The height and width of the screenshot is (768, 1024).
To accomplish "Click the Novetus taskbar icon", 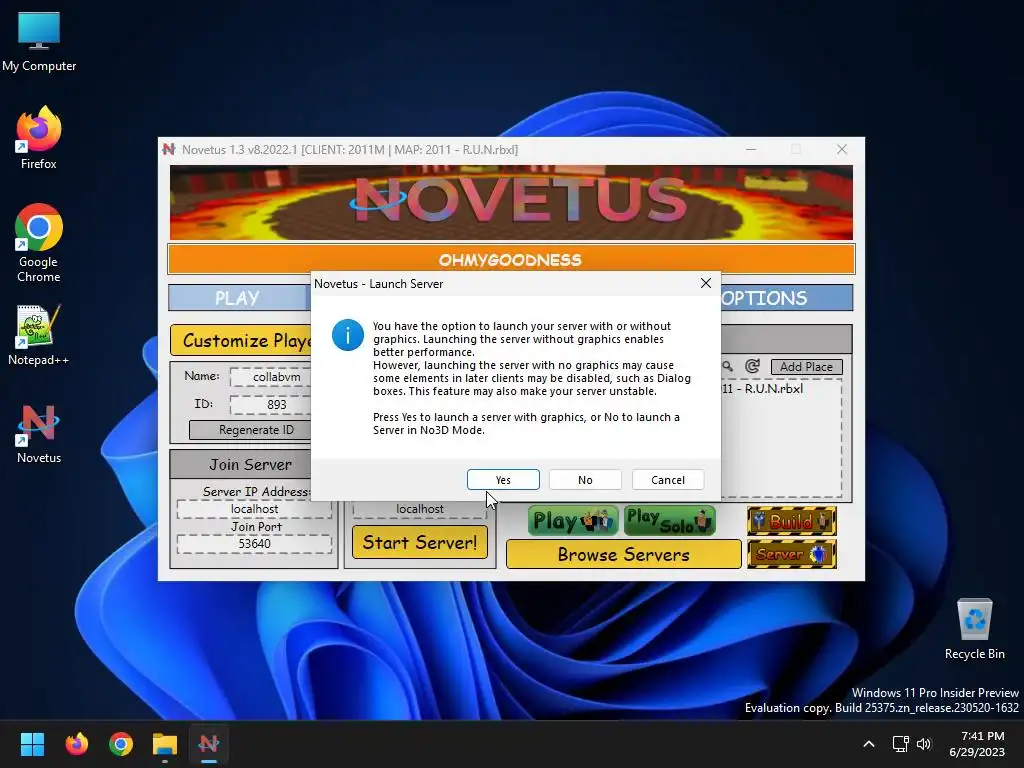I will [209, 744].
